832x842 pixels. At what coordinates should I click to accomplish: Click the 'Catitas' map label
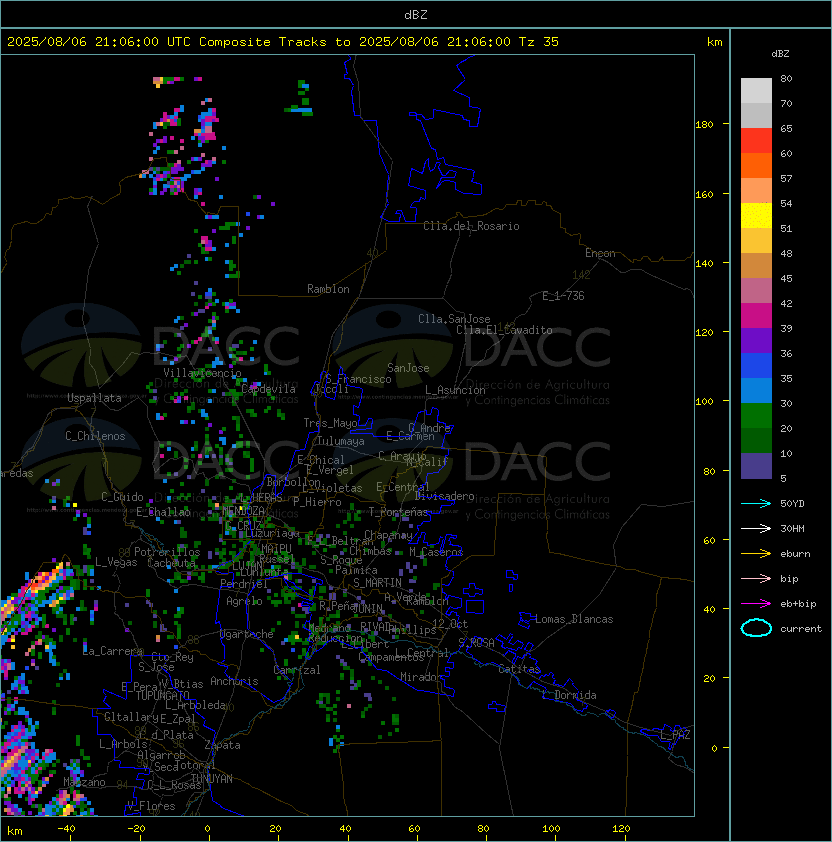point(519,669)
